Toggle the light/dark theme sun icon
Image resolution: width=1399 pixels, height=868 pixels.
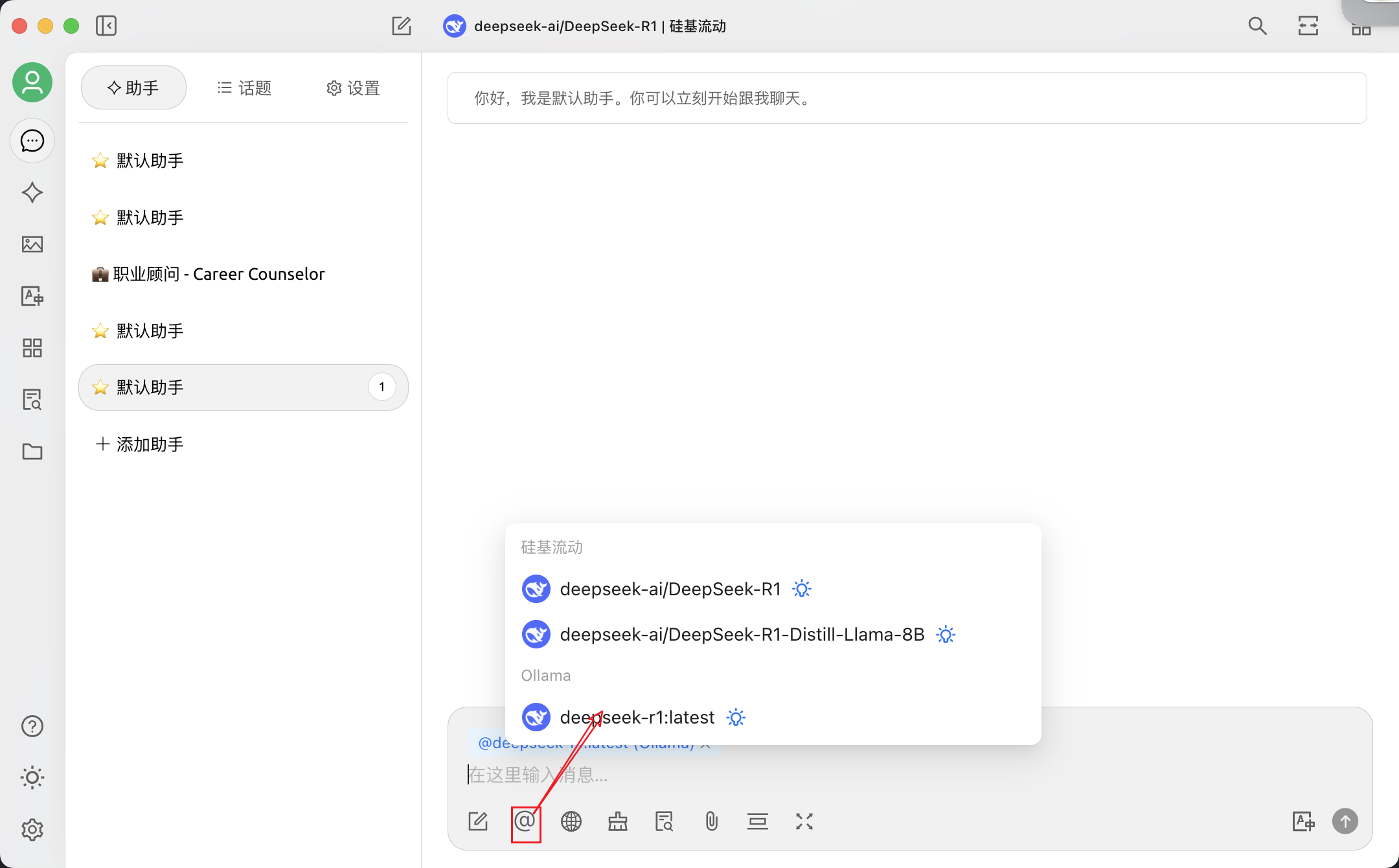click(32, 777)
